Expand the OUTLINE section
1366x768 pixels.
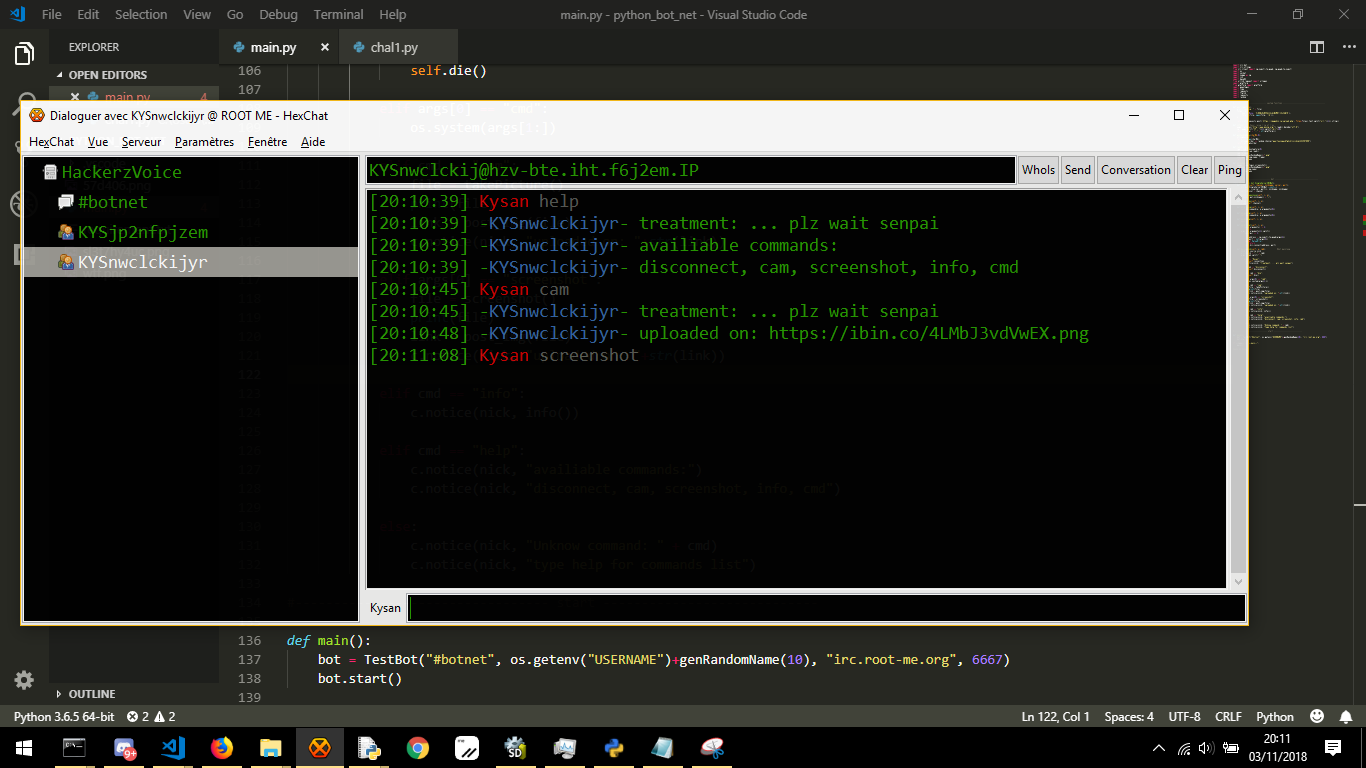[91, 694]
